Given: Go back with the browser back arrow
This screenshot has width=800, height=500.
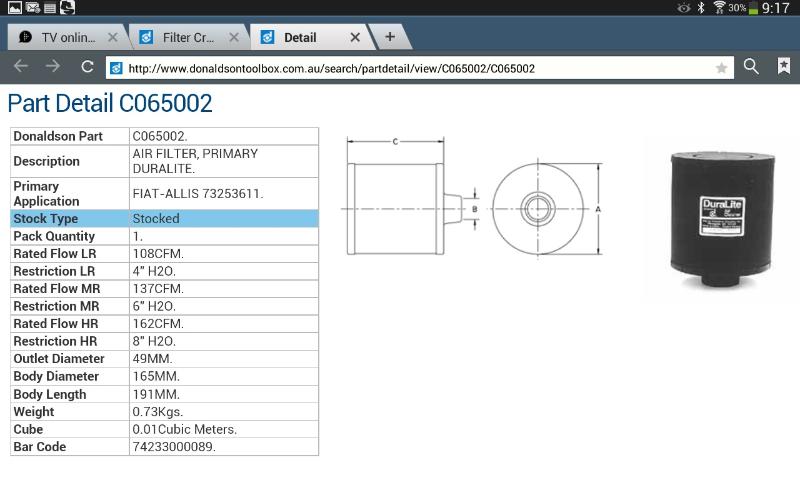Looking at the screenshot, I should click(x=21, y=66).
